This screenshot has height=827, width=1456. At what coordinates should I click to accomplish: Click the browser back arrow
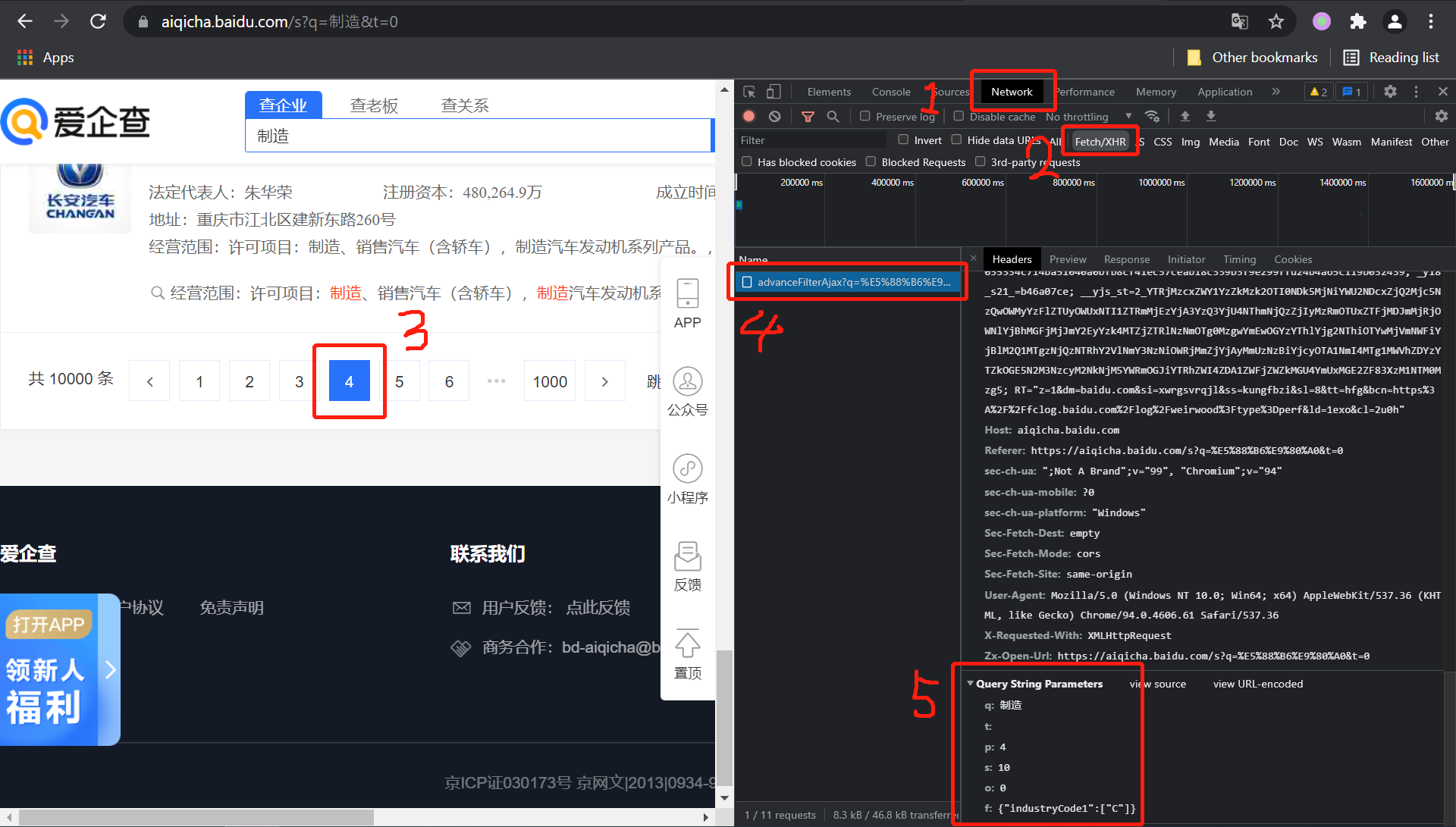pos(25,21)
